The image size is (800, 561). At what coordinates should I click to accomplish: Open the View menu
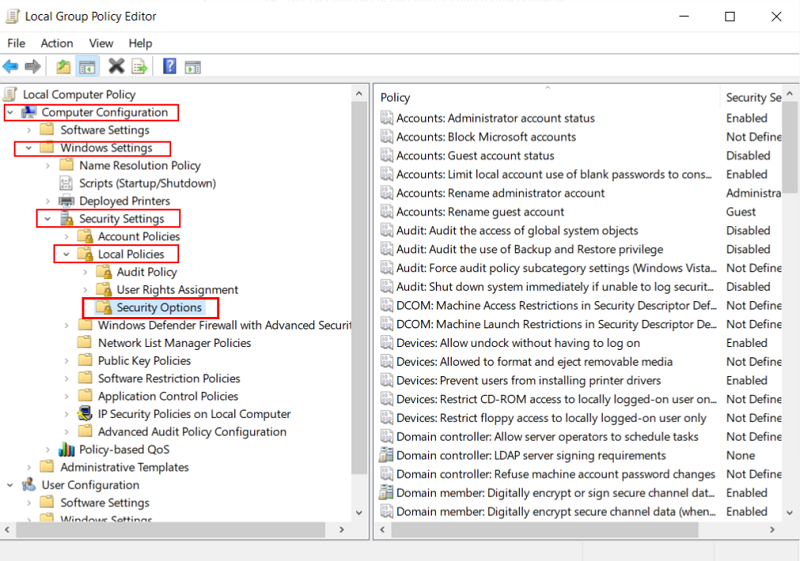click(101, 43)
